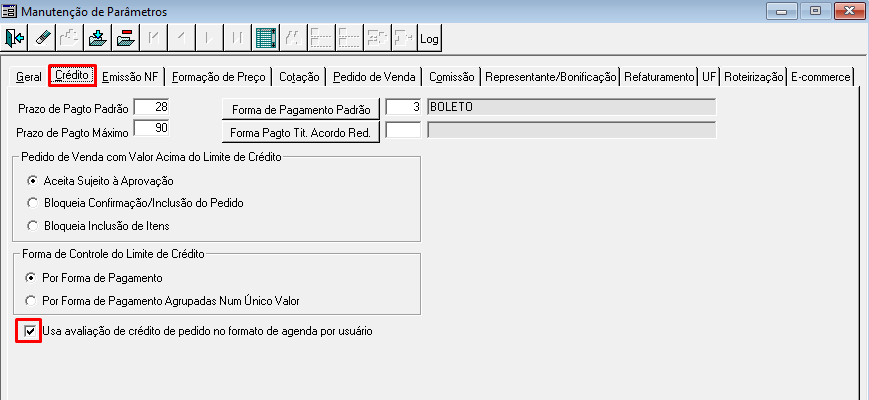Viewport: 869px width, 400px height.
Task: Click the Prazo de Pagto Máximo field
Action: pyautogui.click(x=152, y=130)
